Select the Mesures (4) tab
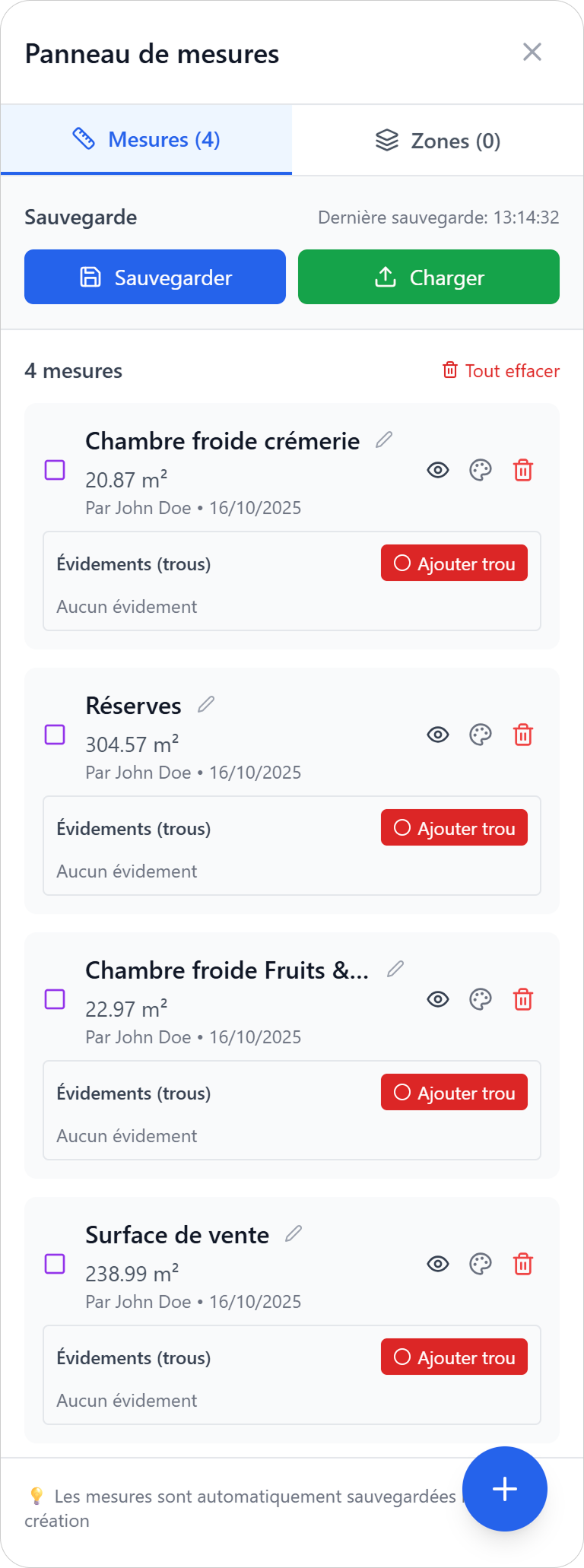 pos(146,140)
